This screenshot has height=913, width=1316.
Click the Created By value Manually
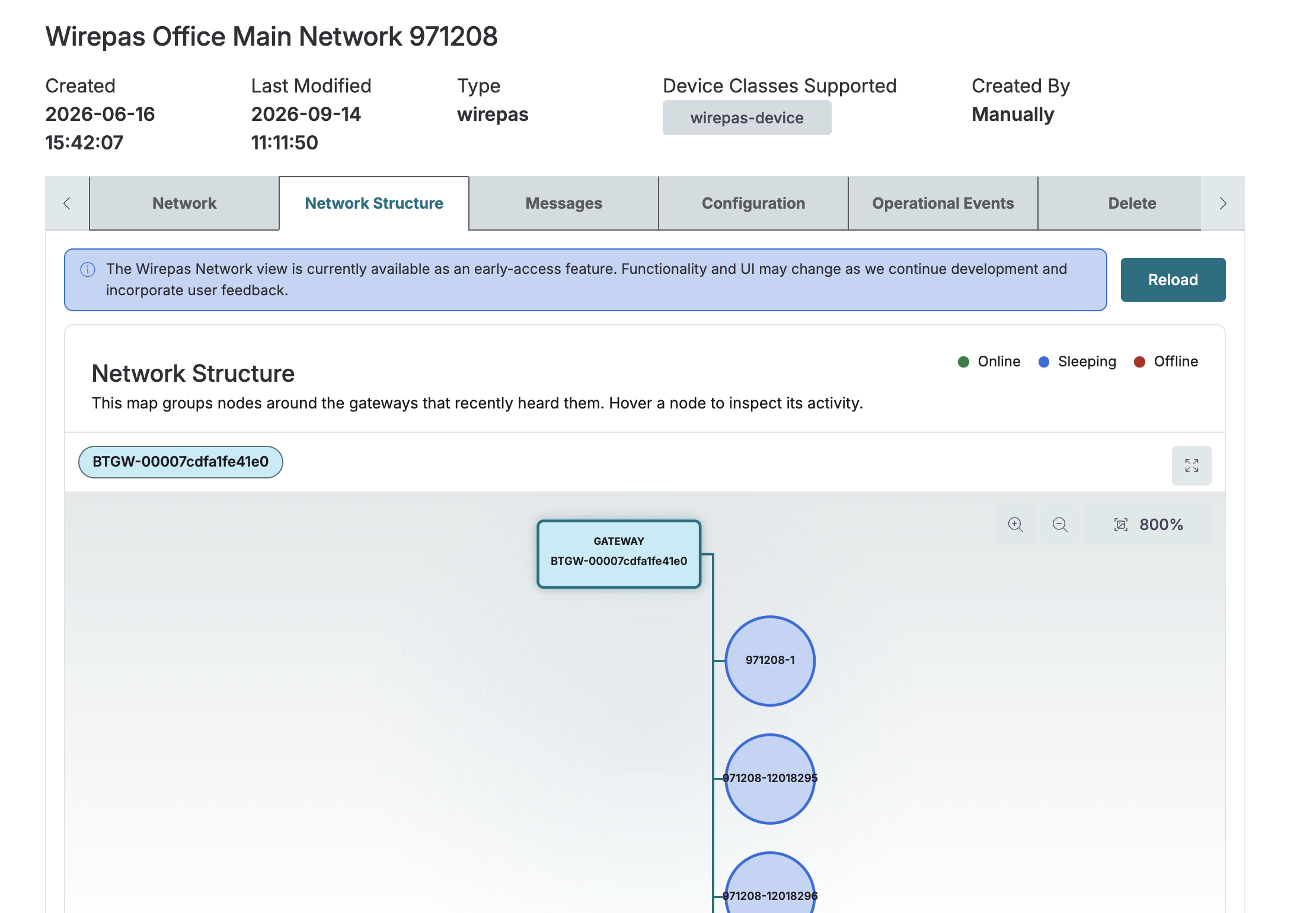[x=1012, y=114]
